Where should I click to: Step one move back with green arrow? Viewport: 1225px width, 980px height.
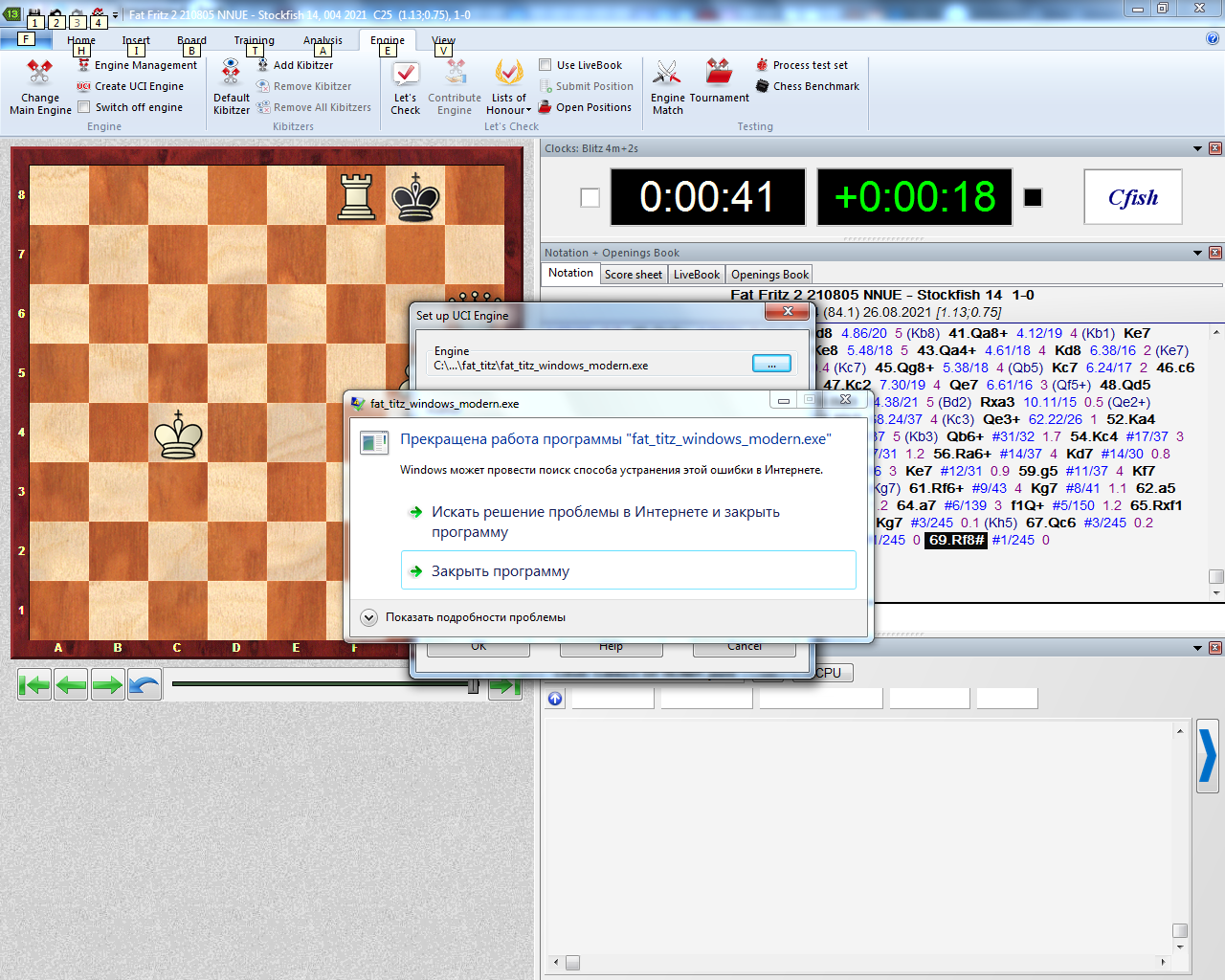tap(71, 684)
